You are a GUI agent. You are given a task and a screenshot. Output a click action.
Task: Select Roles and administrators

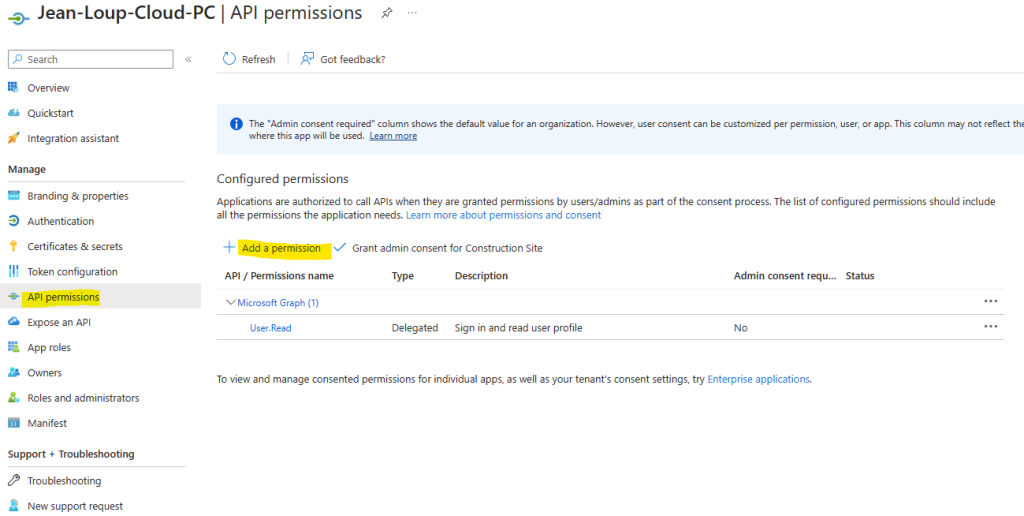tap(83, 398)
